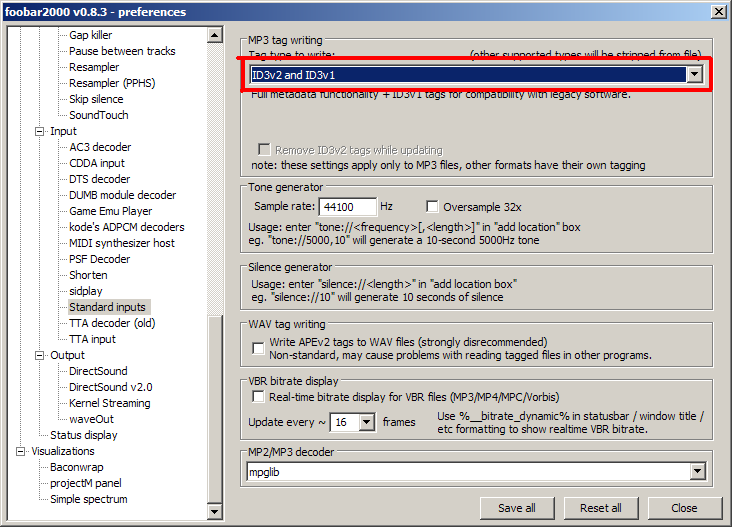
Task: Select the Resampler tree item
Action: tap(94, 67)
